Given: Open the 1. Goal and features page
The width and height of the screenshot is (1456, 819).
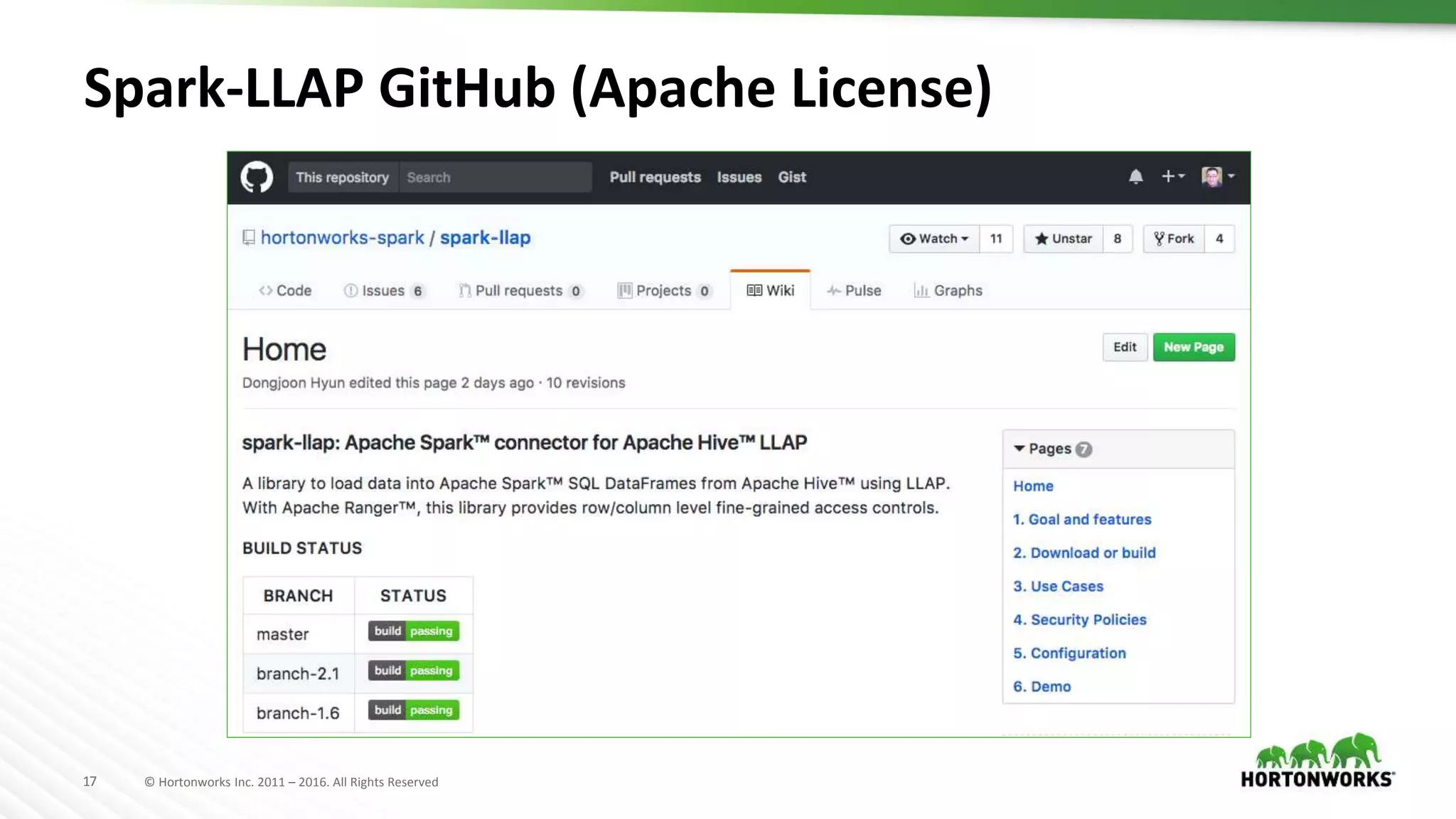Looking at the screenshot, I should 1082,520.
